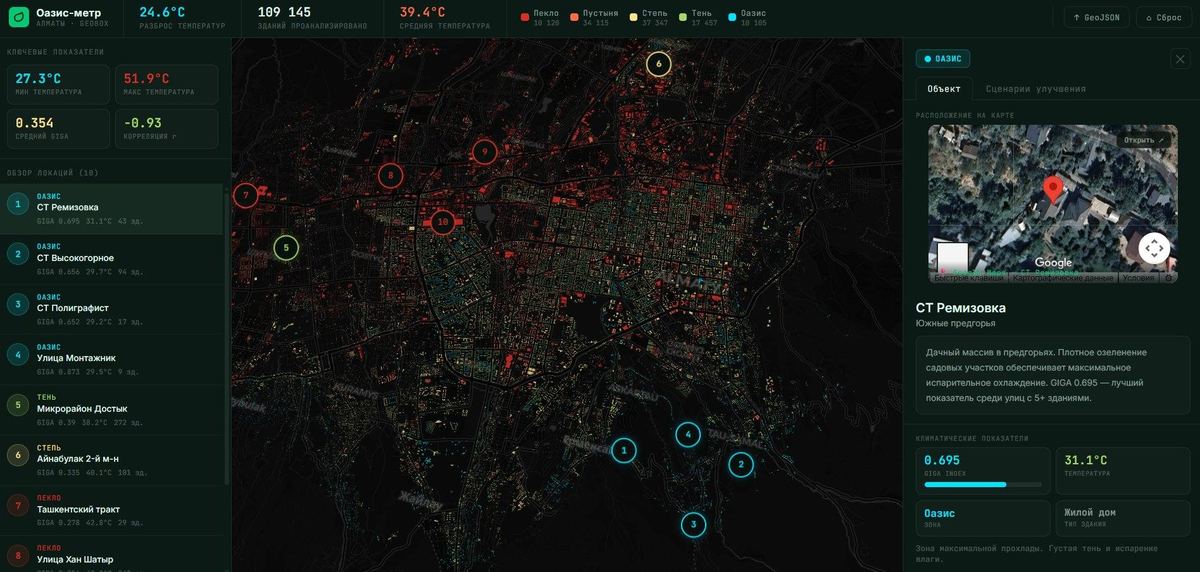Select red map marker number 9
Viewport: 1200px width, 572px height.
click(484, 152)
